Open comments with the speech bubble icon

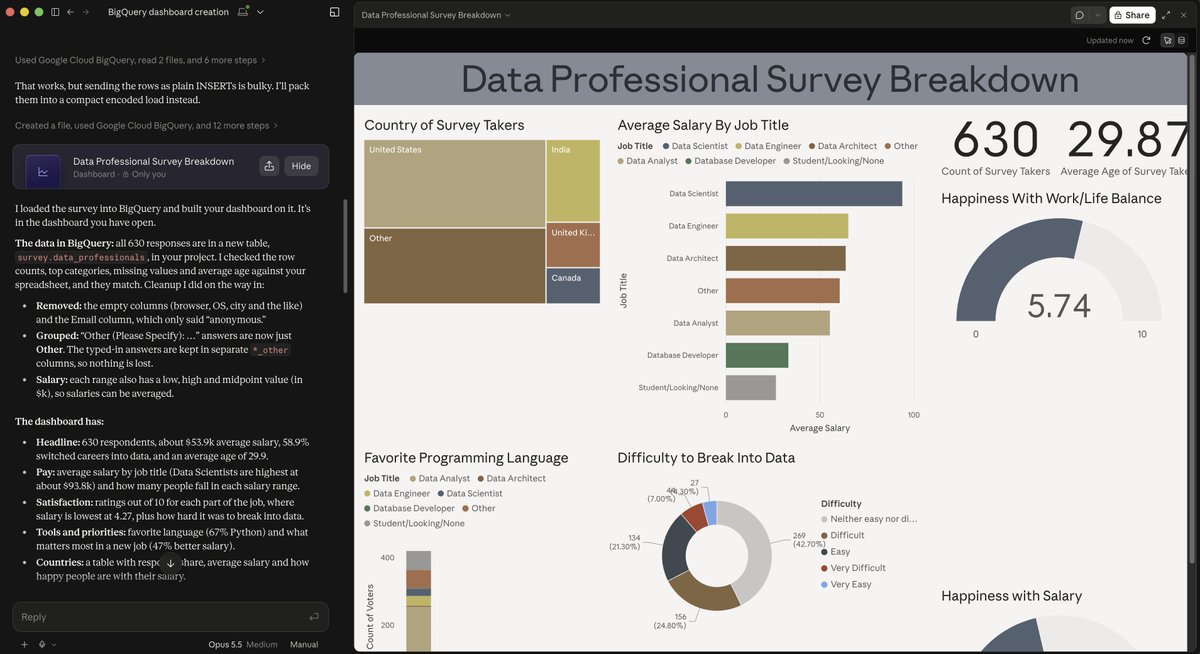(1080, 15)
